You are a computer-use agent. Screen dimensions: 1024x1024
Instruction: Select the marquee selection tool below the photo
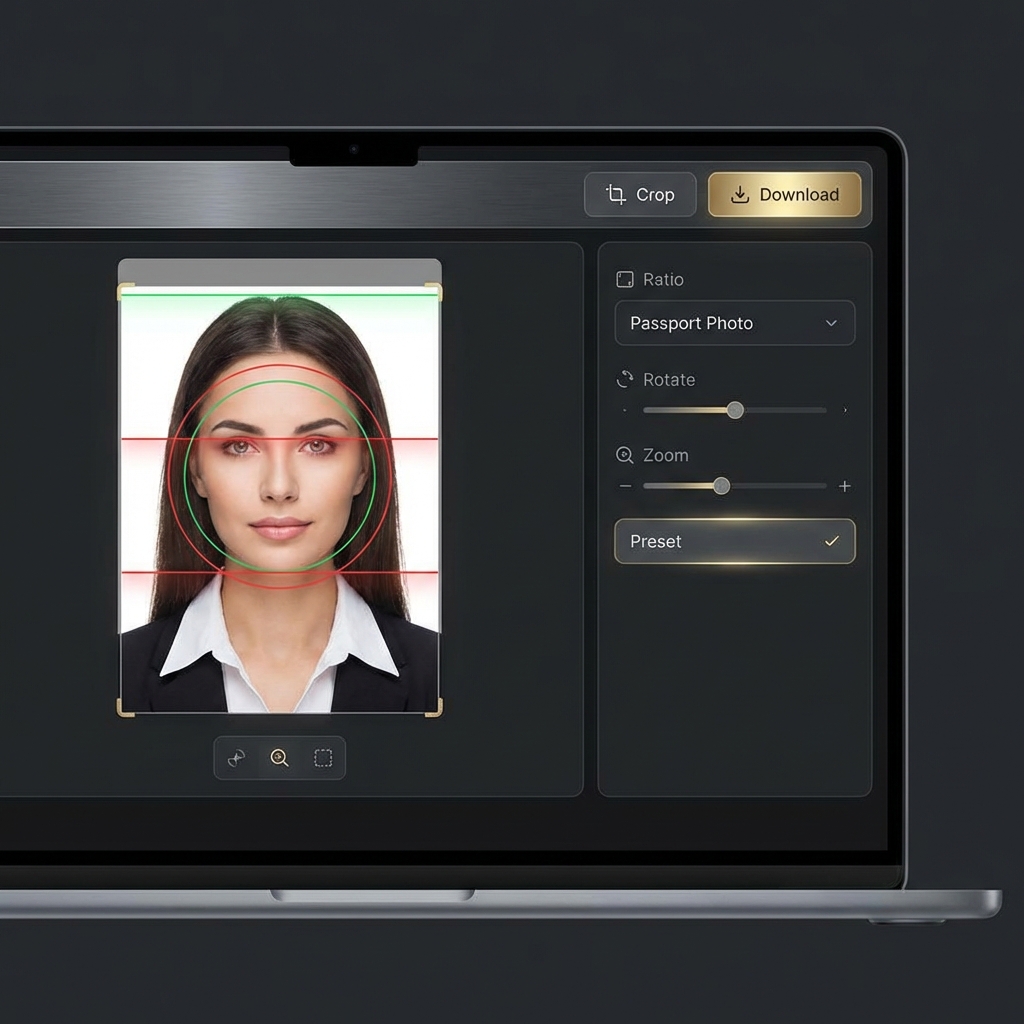[322, 758]
